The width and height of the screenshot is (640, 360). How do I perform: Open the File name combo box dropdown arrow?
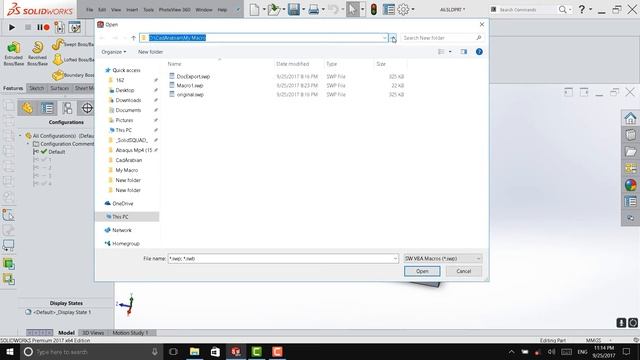(x=395, y=259)
